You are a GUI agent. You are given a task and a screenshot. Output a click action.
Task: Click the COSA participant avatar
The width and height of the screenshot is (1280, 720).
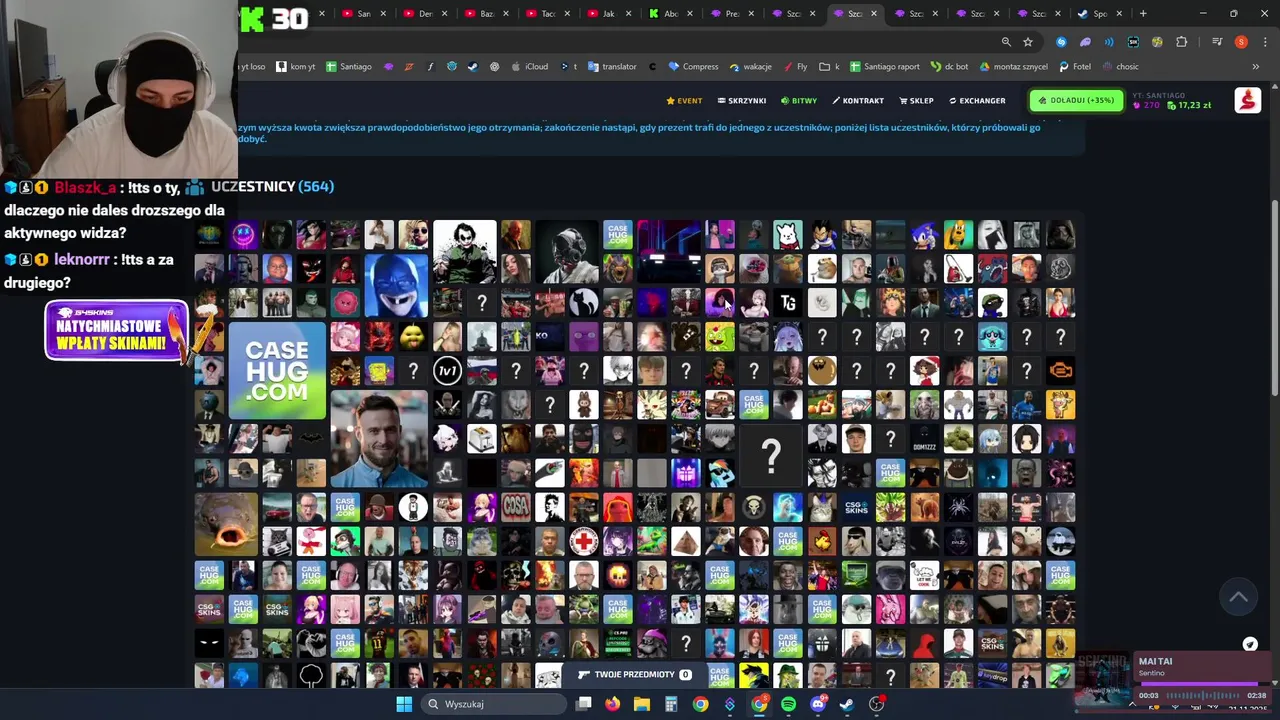pyautogui.click(x=515, y=507)
